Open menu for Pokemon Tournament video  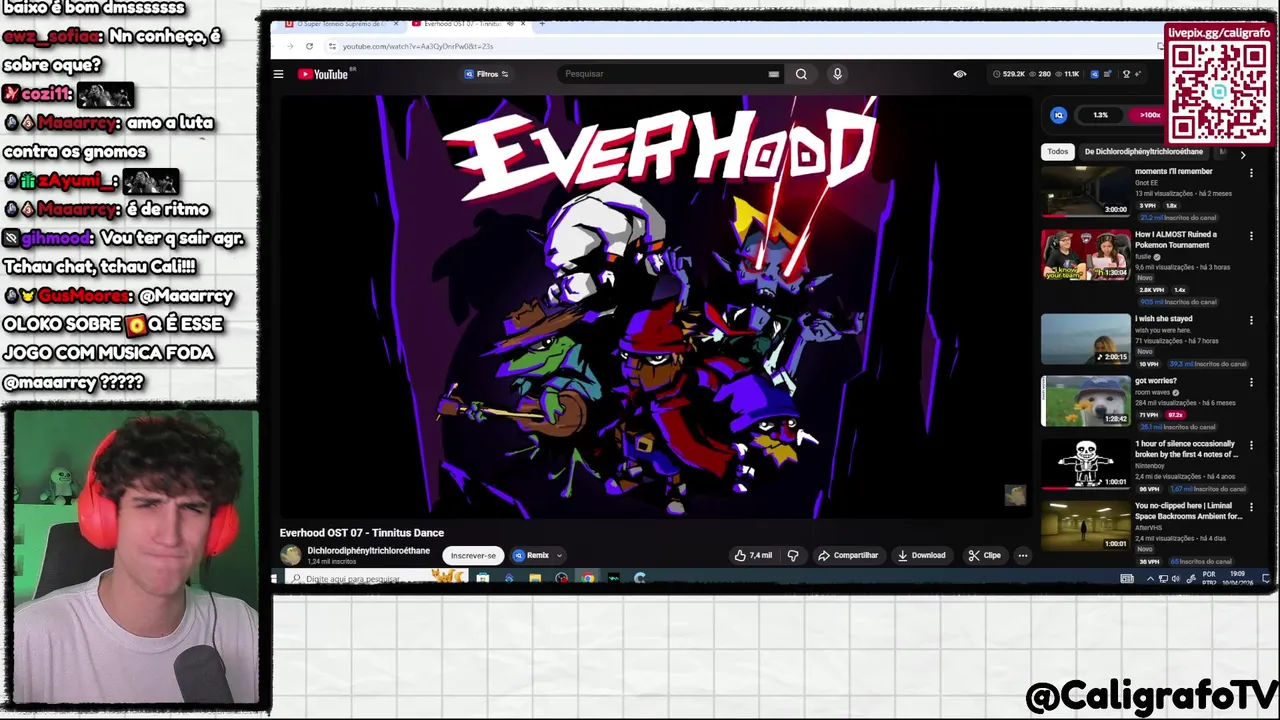(1251, 236)
